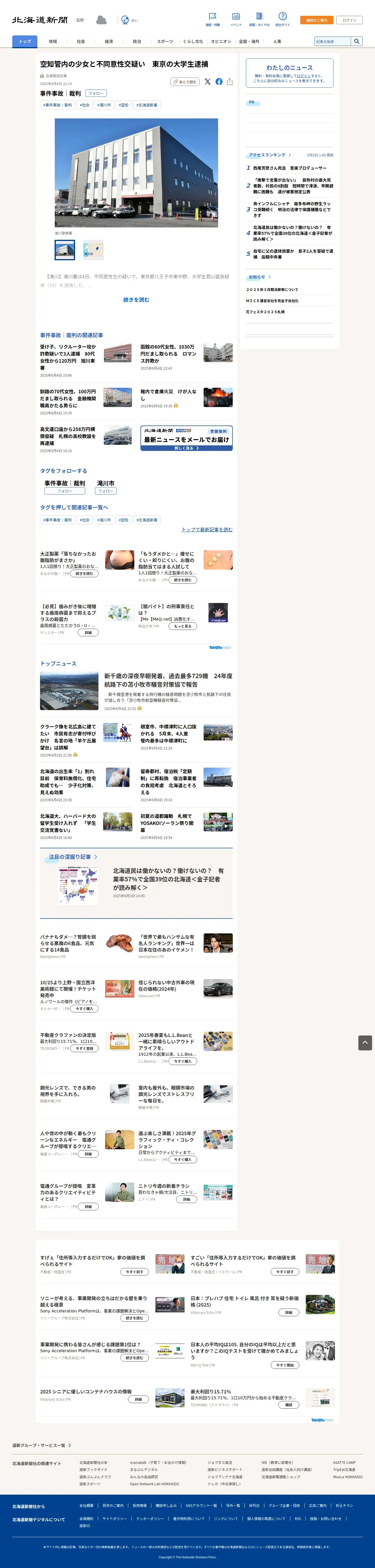Expand お知らせ chevron heading
The height and width of the screenshot is (1568, 375).
(x=260, y=277)
